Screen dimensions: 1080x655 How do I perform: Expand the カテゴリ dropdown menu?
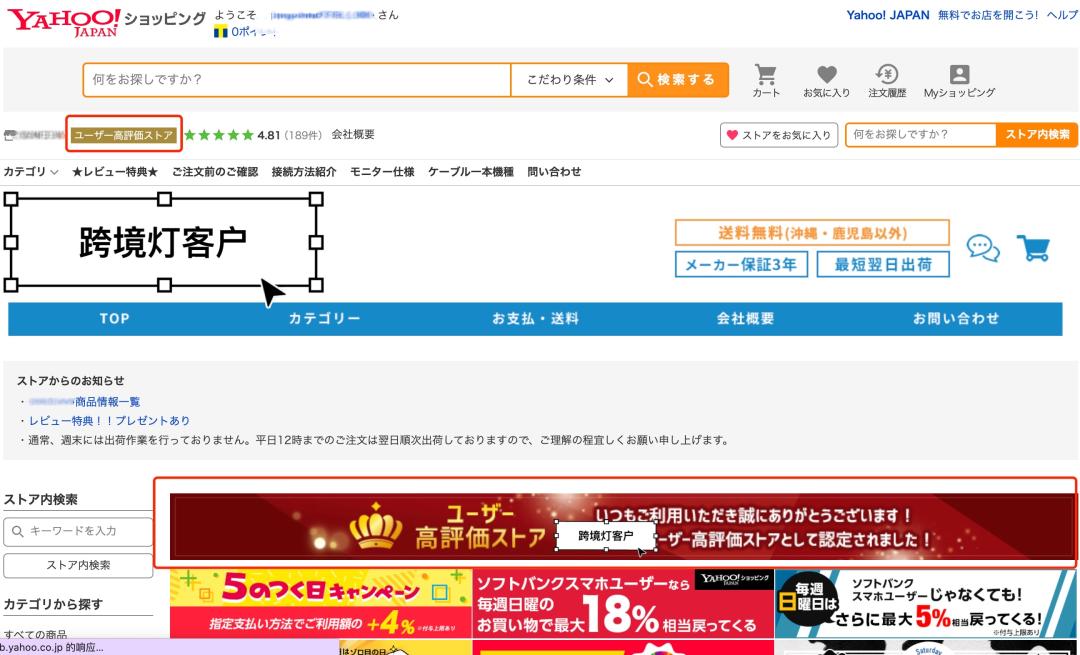(31, 171)
